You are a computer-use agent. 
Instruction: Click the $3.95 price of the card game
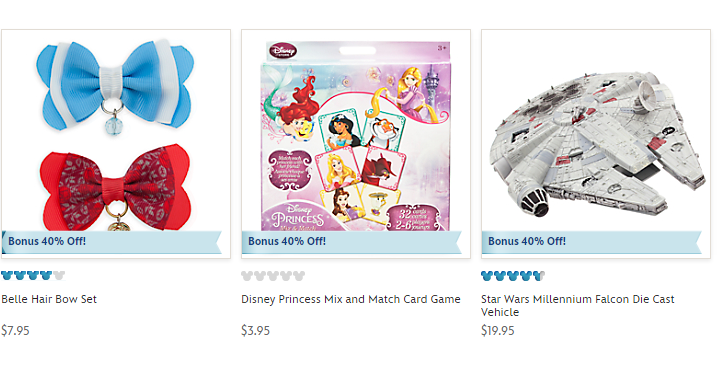(x=256, y=331)
